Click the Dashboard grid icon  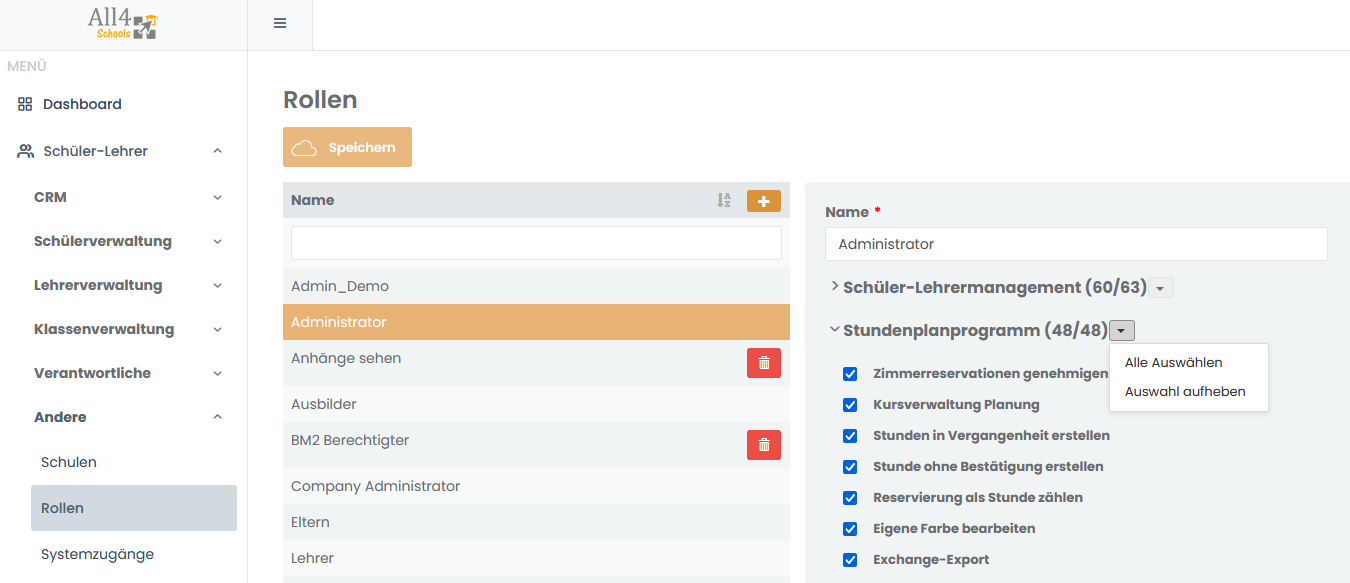click(x=25, y=104)
